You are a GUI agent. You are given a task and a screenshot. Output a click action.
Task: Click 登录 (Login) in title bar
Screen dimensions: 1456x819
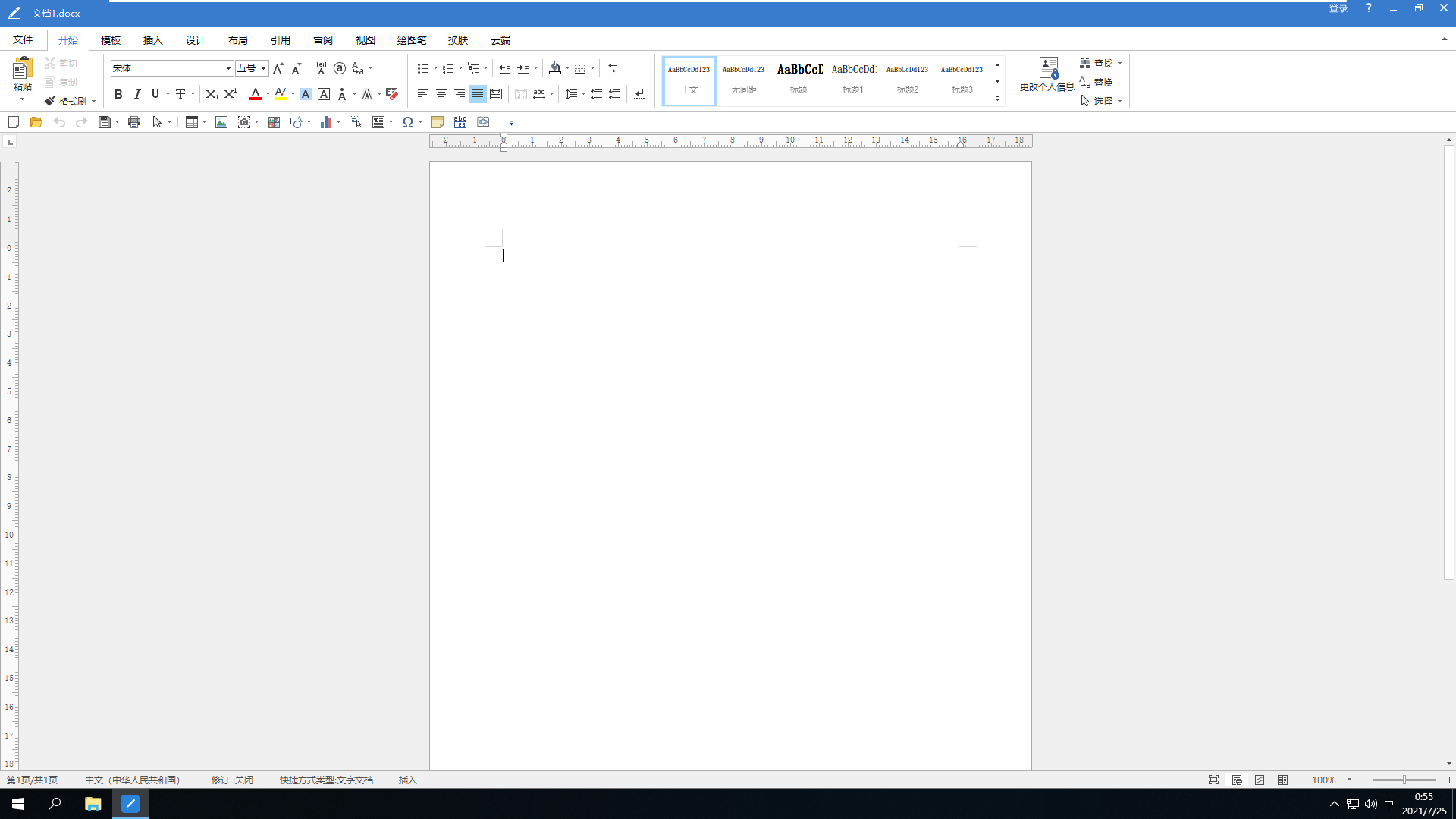tap(1338, 8)
